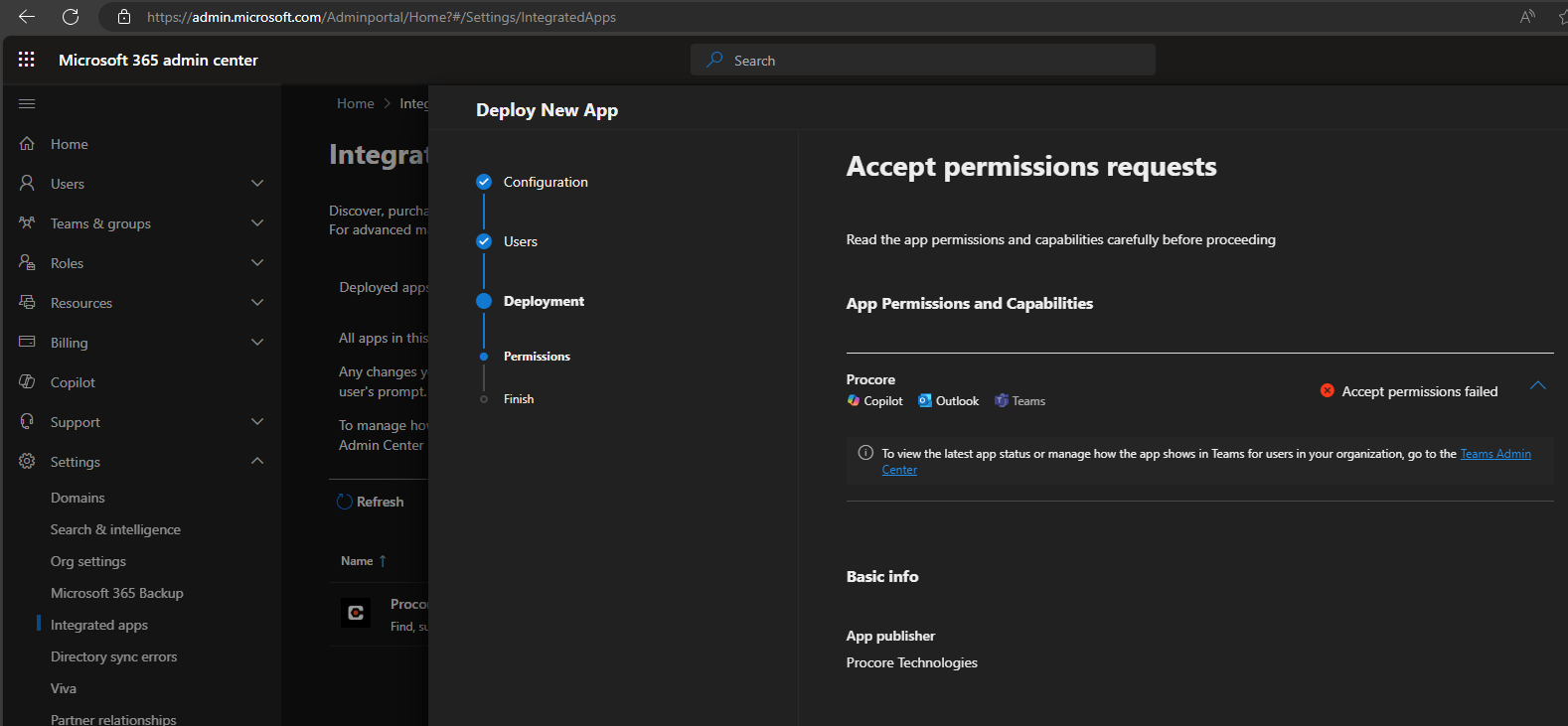The height and width of the screenshot is (726, 1568).
Task: Click the browser back arrow
Action: click(27, 17)
